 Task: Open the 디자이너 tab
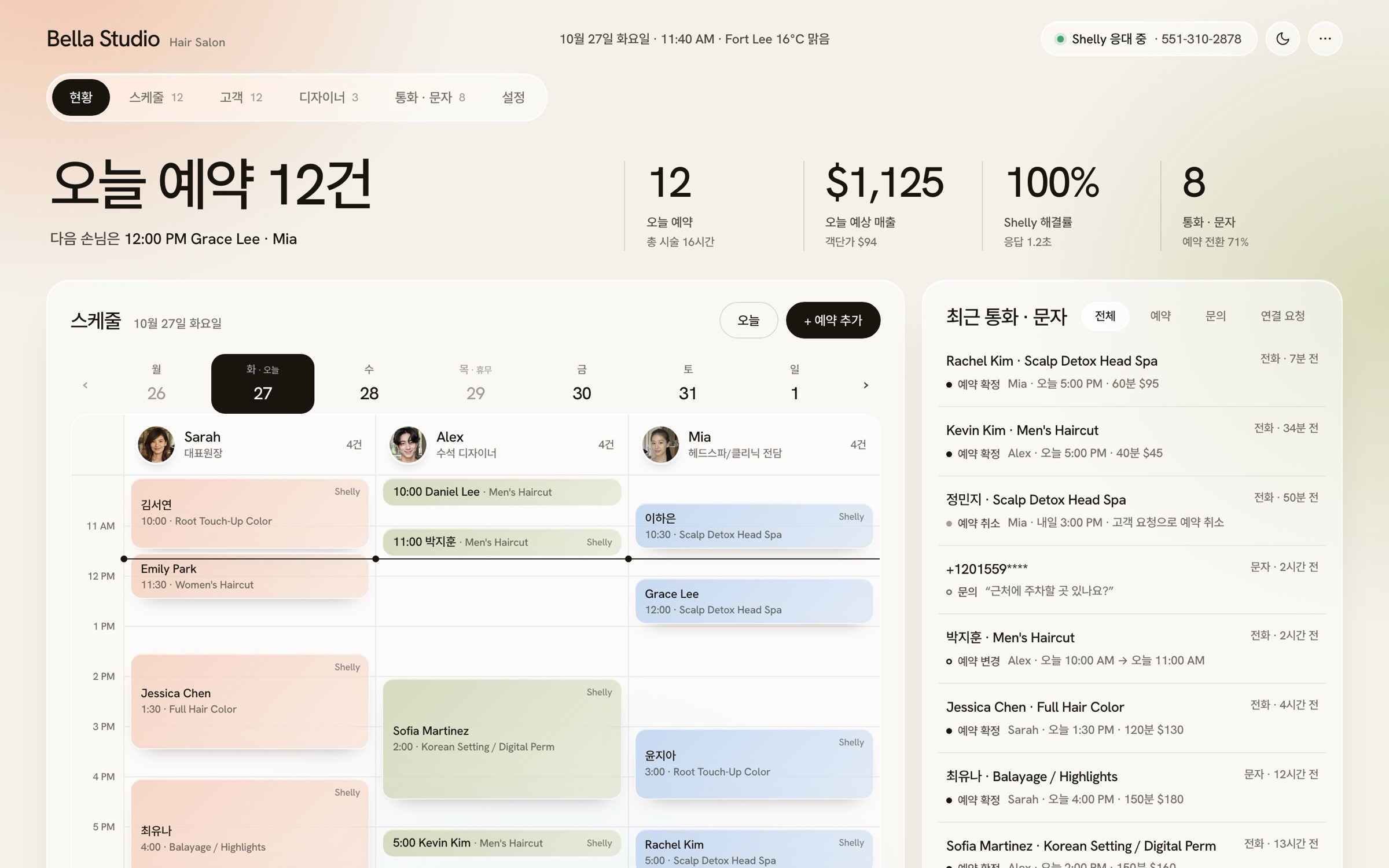coord(328,97)
